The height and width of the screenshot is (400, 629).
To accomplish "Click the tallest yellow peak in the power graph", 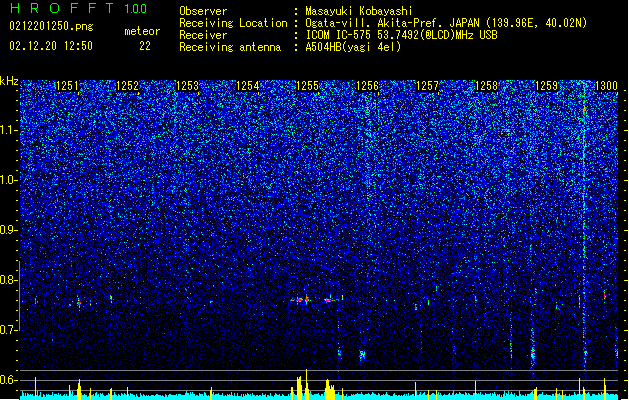I will 306,384.
